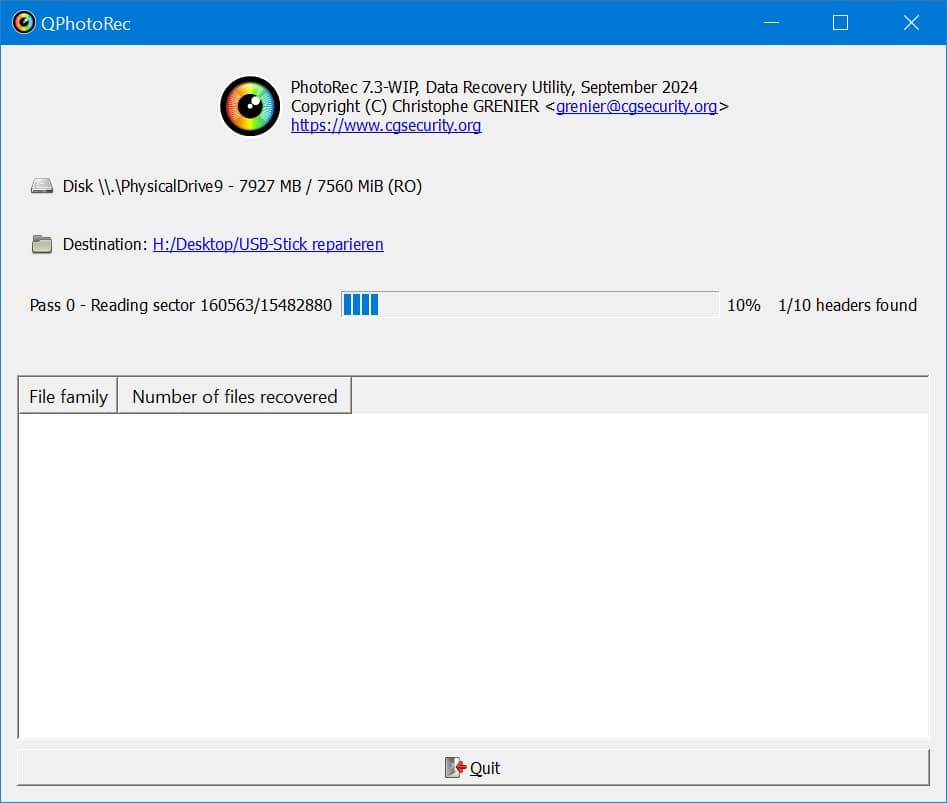Quit the recovery with the Quit button
This screenshot has width=947, height=803.
[473, 767]
